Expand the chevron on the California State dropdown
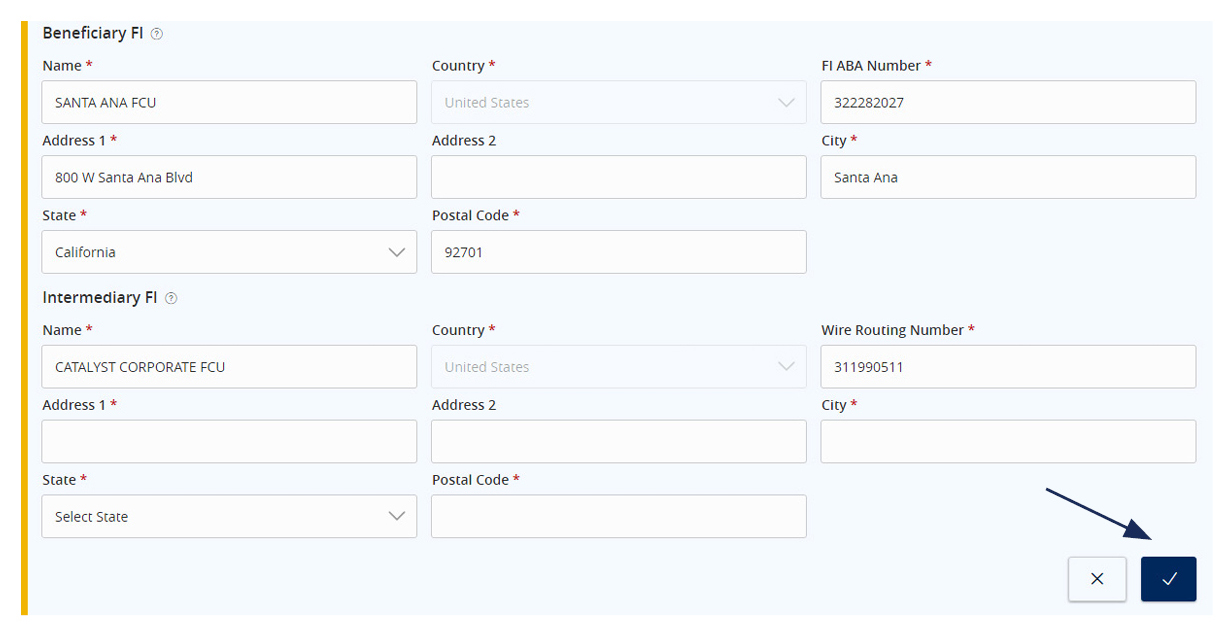This screenshot has height=636, width=1230. tap(398, 252)
